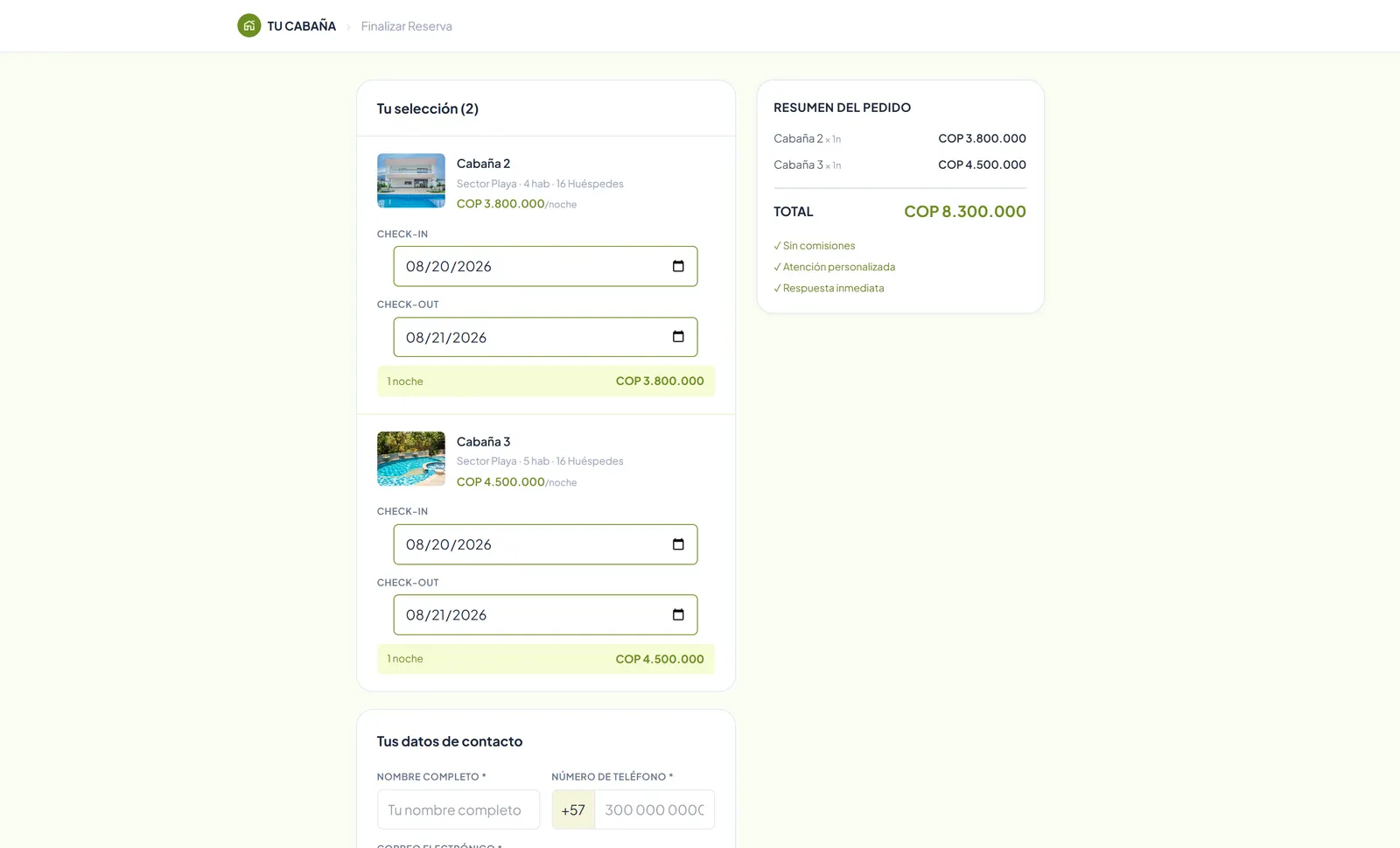This screenshot has height=848, width=1400.
Task: Select the Cabaña 2 check-in date field
Action: 545,266
